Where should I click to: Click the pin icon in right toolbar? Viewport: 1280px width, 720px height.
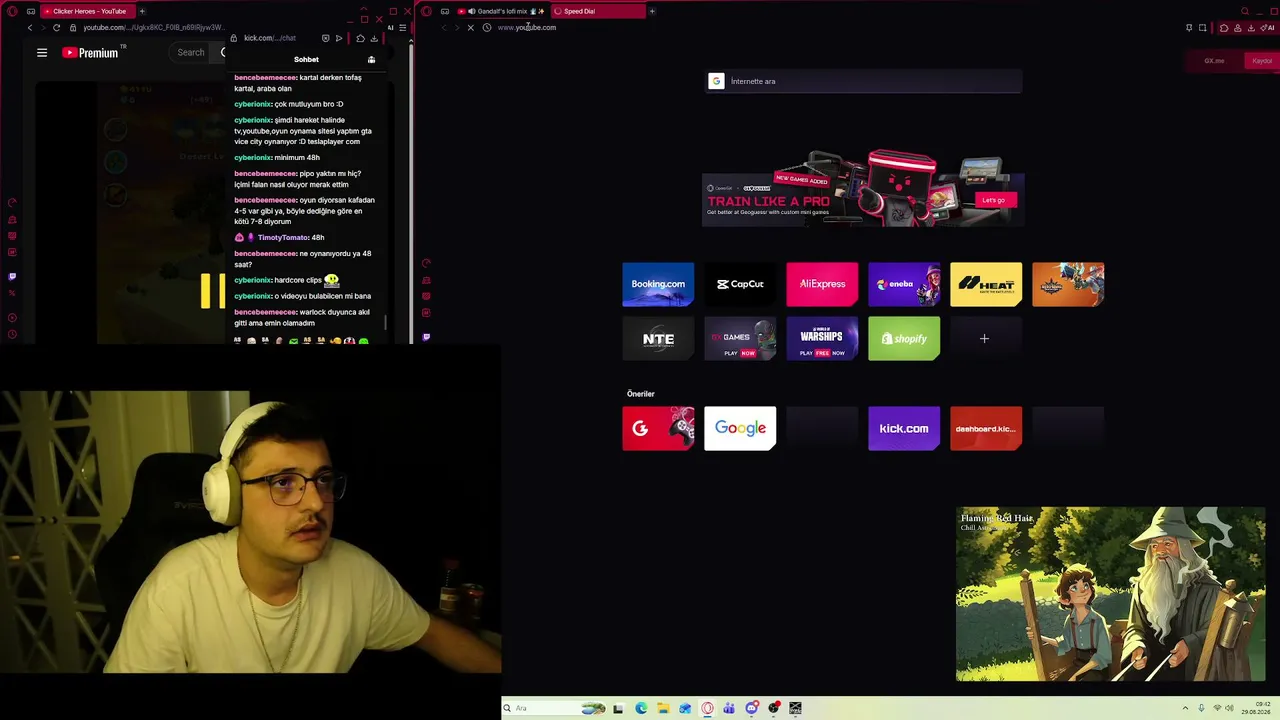point(1189,28)
